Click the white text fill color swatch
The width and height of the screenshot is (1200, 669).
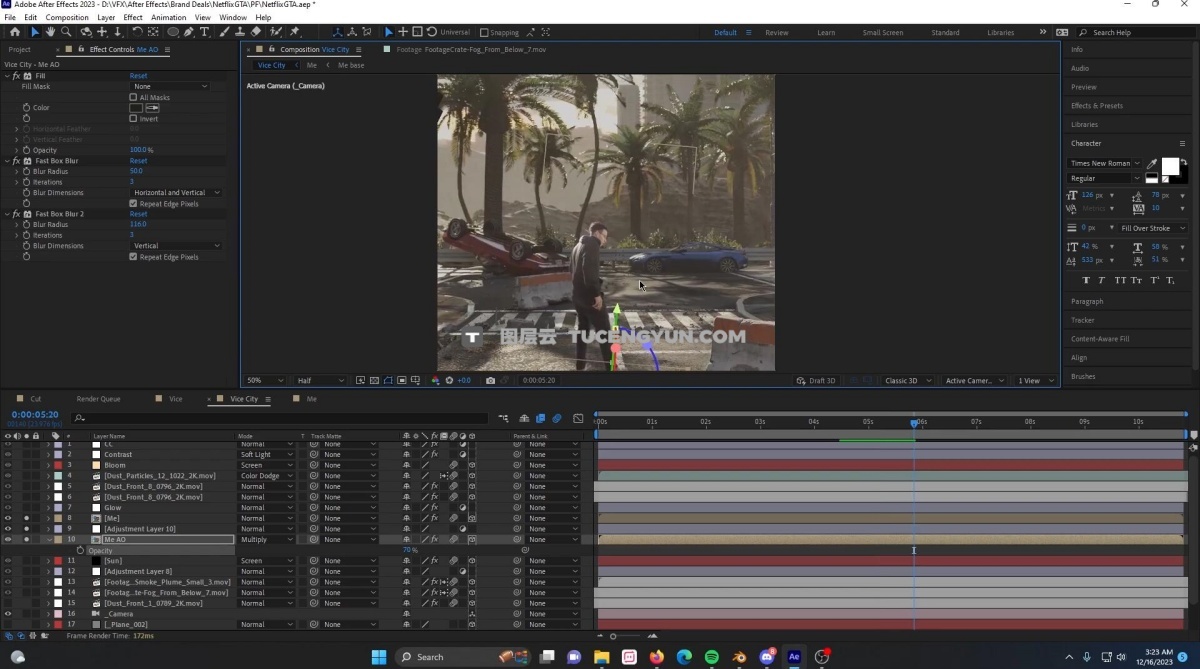pyautogui.click(x=1169, y=167)
